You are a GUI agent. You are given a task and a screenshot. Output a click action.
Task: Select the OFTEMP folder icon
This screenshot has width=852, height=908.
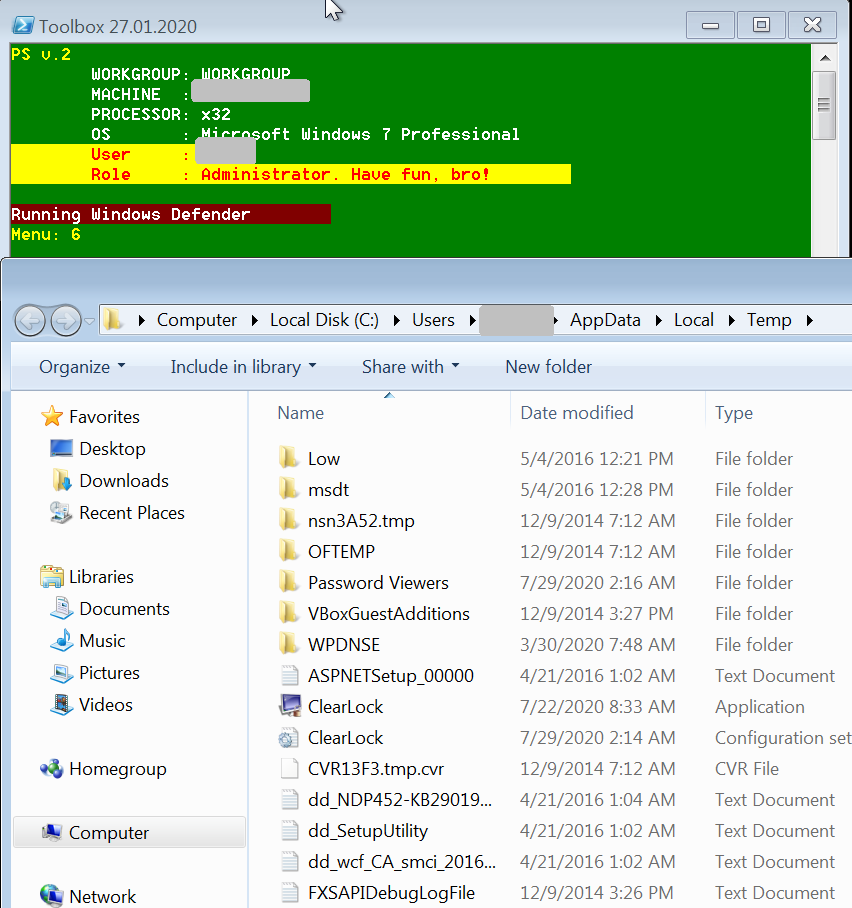[289, 551]
